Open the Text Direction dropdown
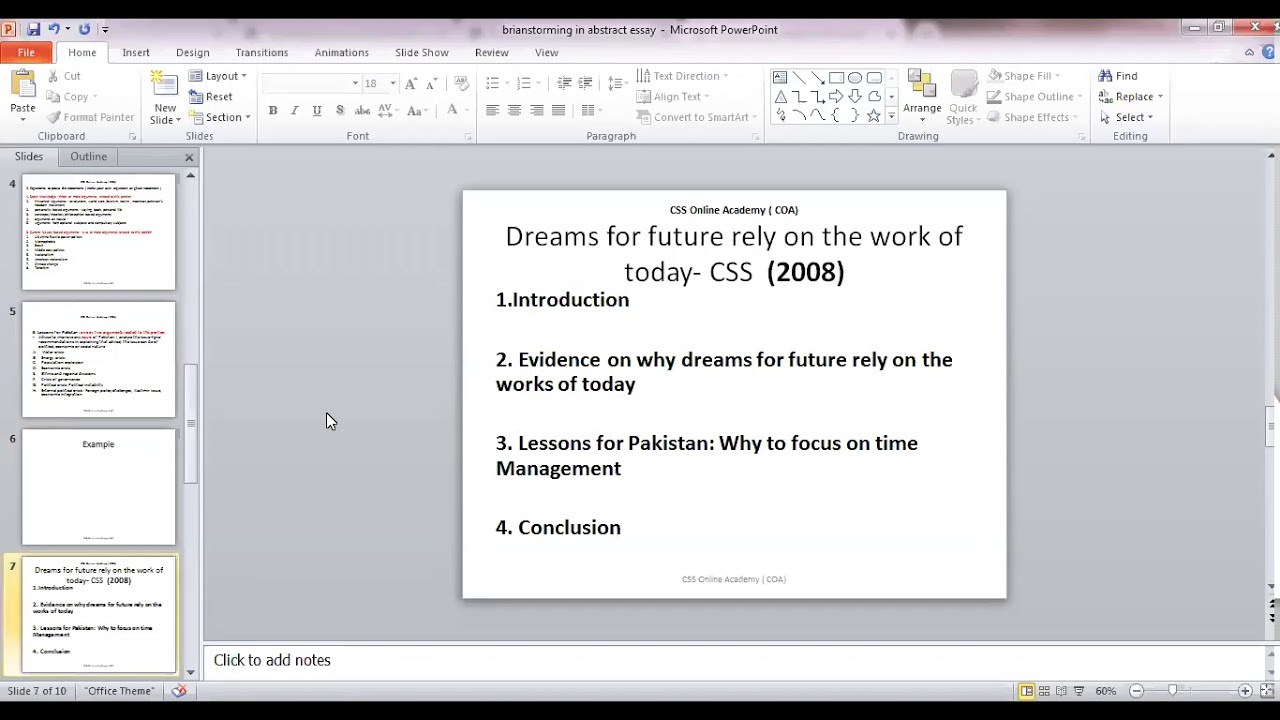The height and width of the screenshot is (720, 1280). pyautogui.click(x=682, y=76)
